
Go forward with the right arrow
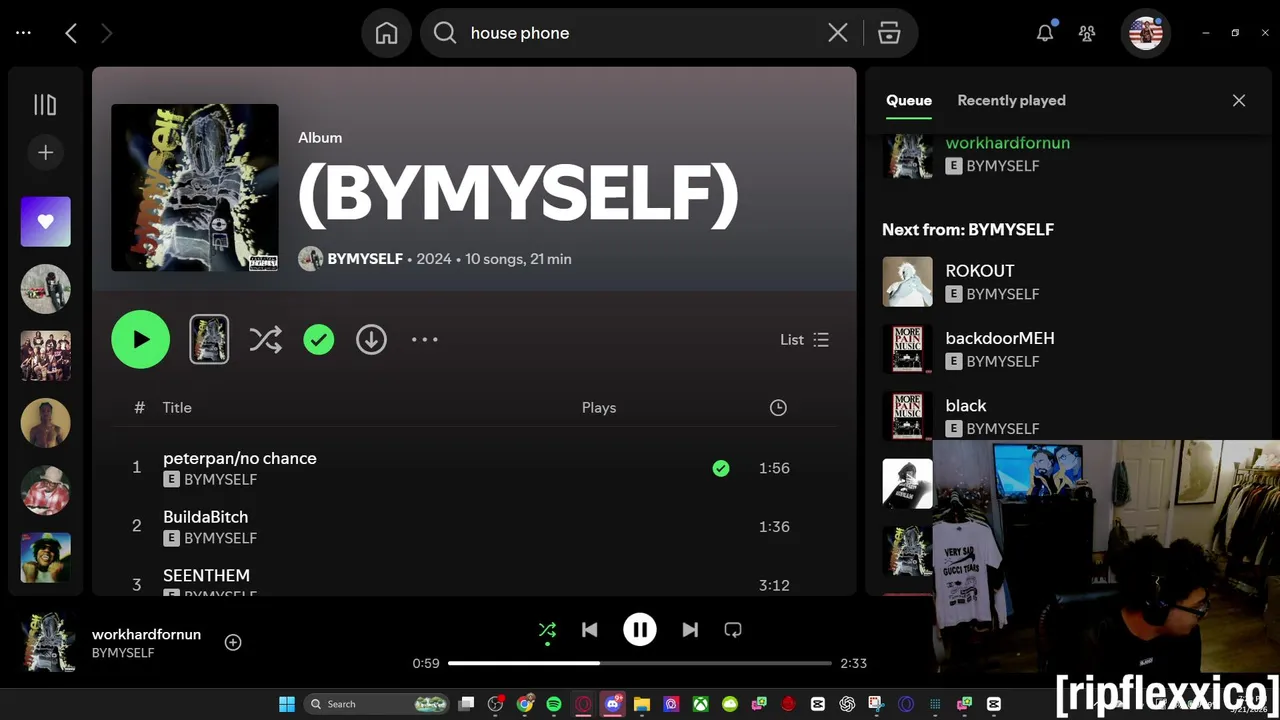[106, 33]
